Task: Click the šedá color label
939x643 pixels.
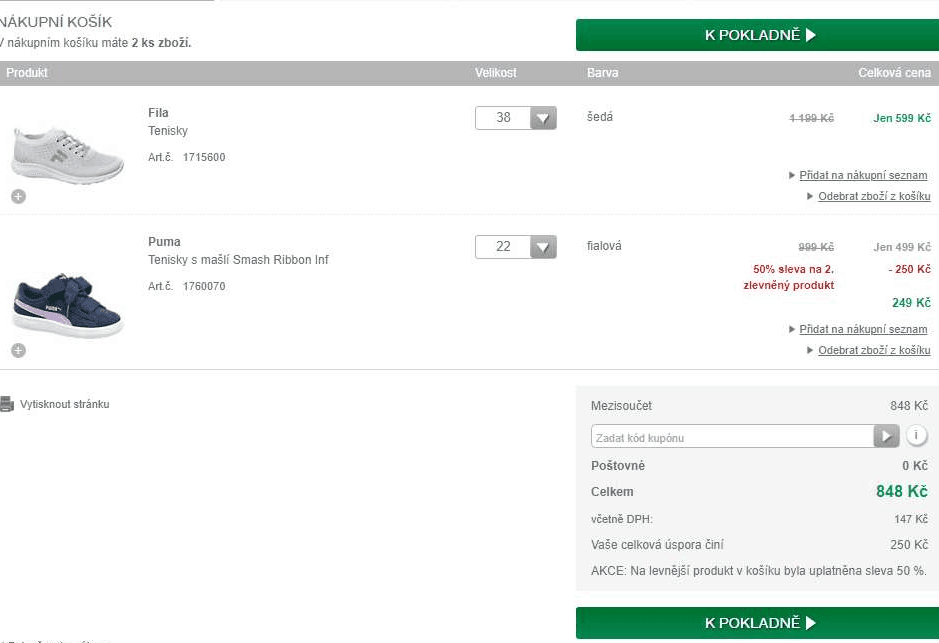Action: [600, 117]
